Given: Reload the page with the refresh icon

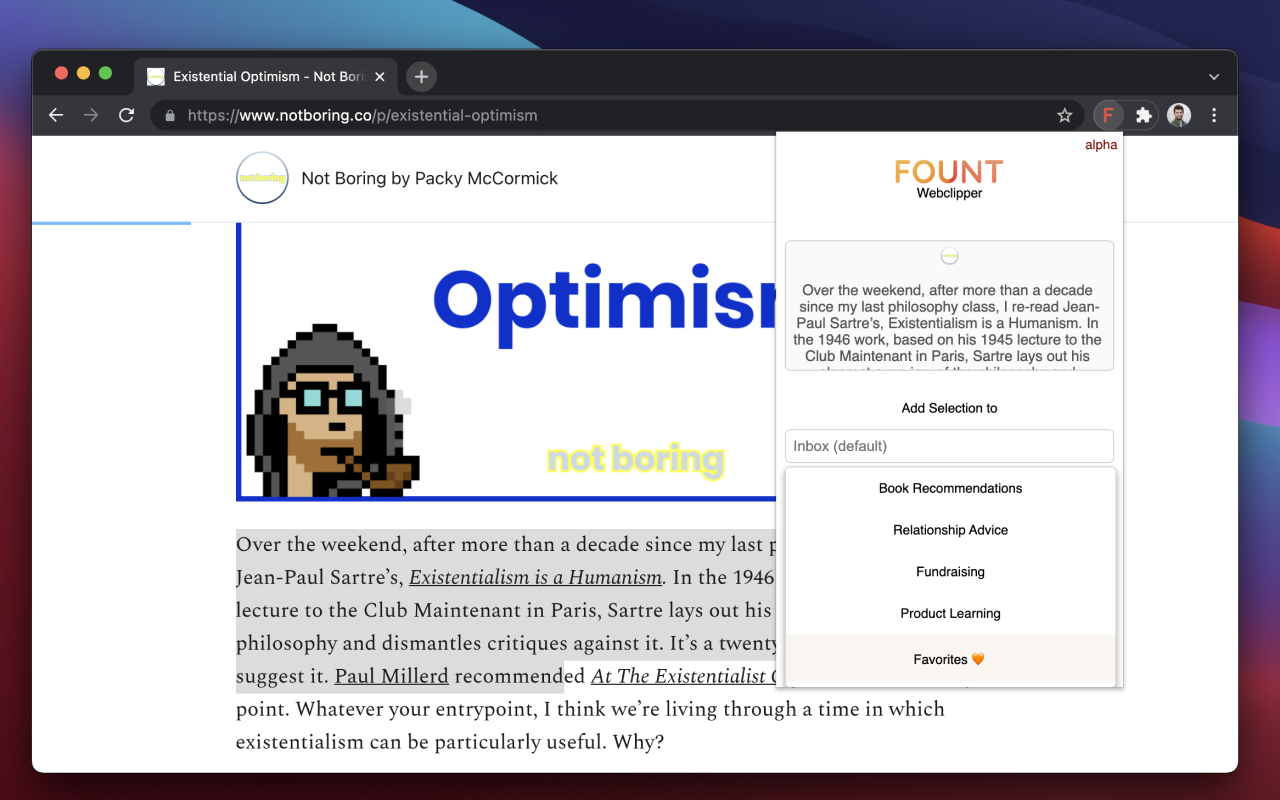Looking at the screenshot, I should coord(126,115).
